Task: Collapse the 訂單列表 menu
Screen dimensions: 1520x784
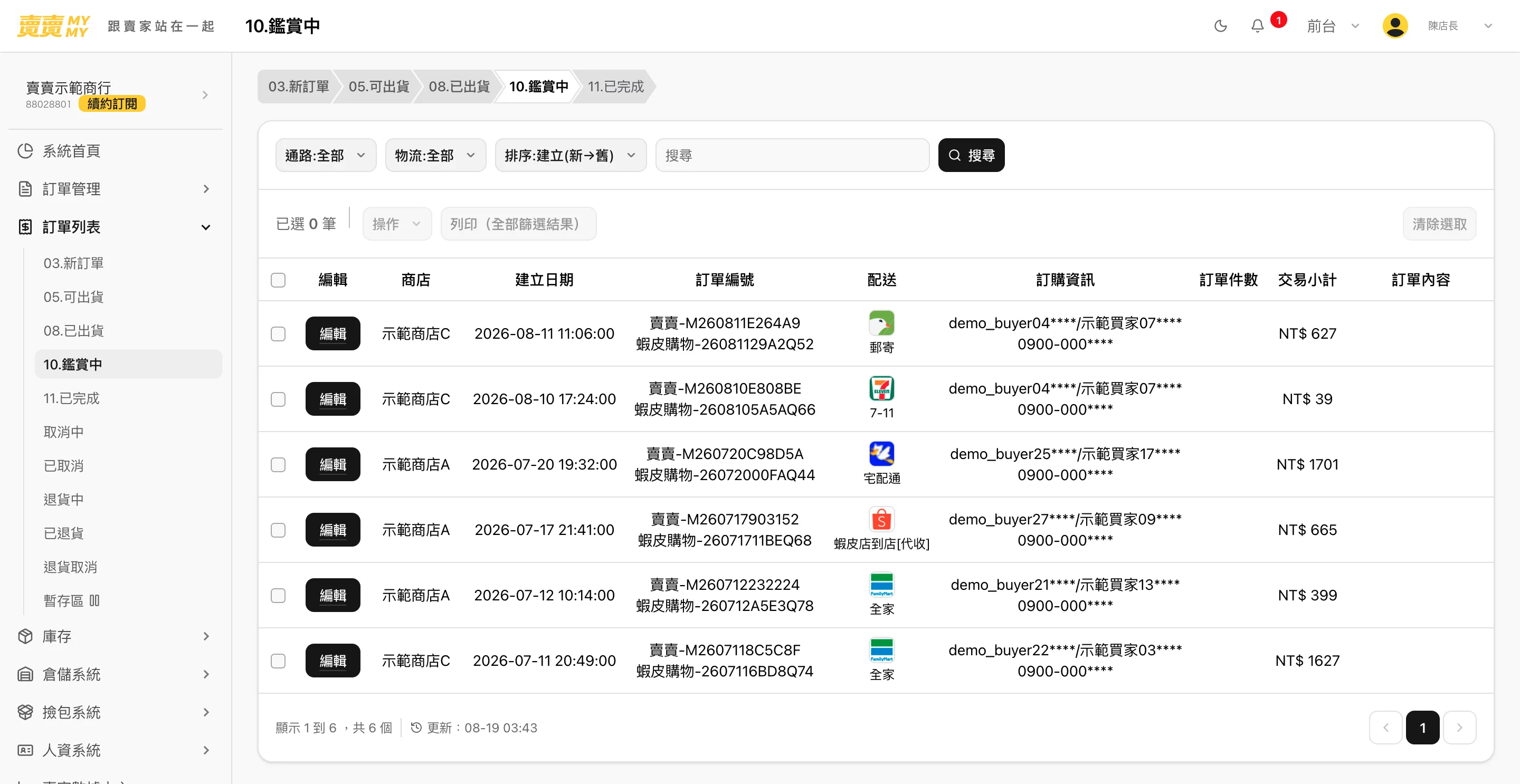Action: (206, 227)
